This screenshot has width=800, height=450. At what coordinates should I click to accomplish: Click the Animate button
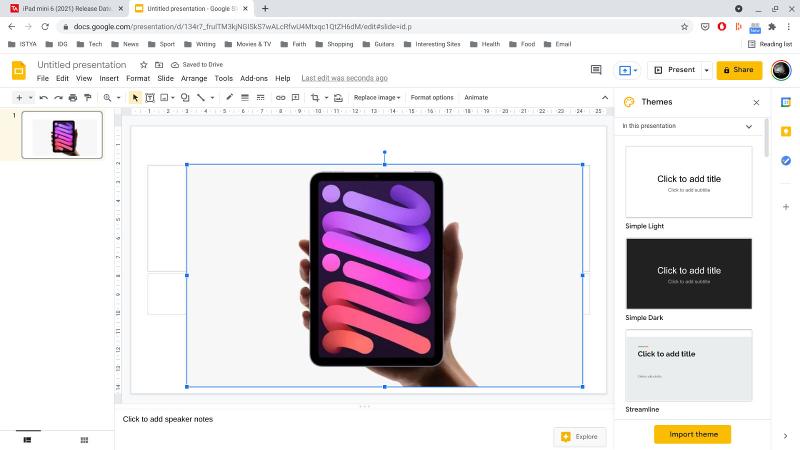(476, 97)
